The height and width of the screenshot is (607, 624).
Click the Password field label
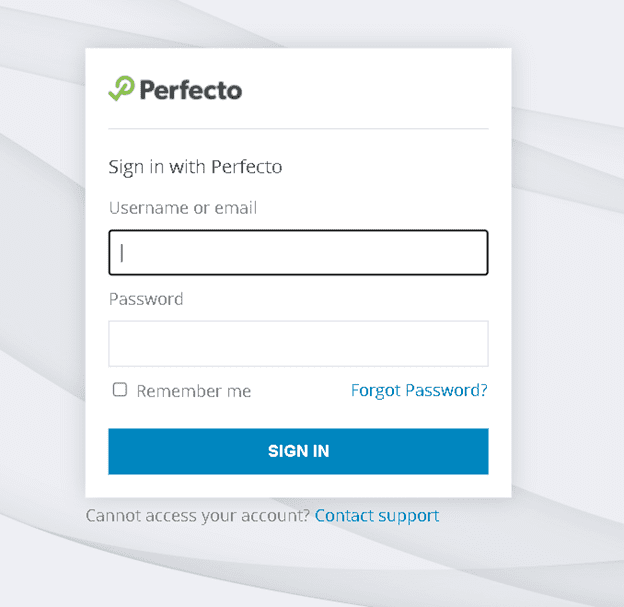click(146, 299)
